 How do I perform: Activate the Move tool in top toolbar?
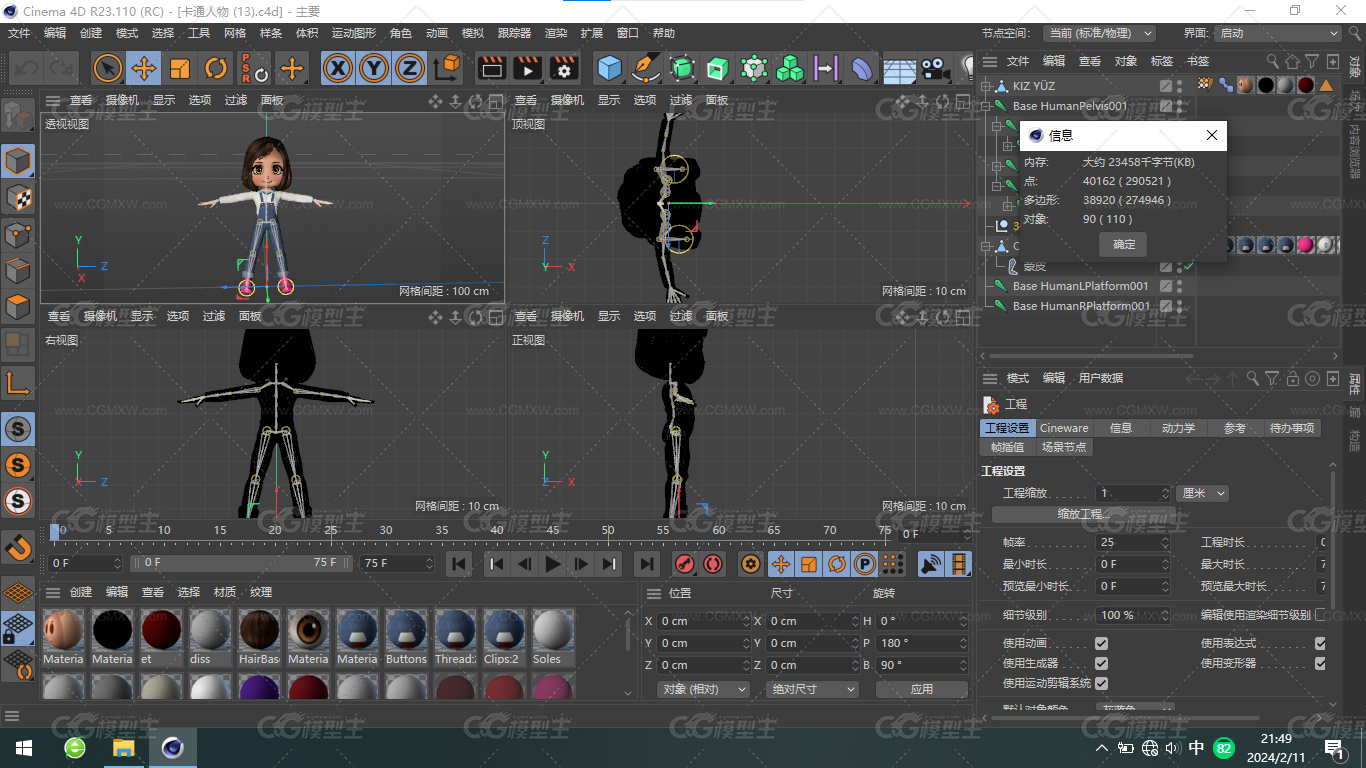coord(144,68)
